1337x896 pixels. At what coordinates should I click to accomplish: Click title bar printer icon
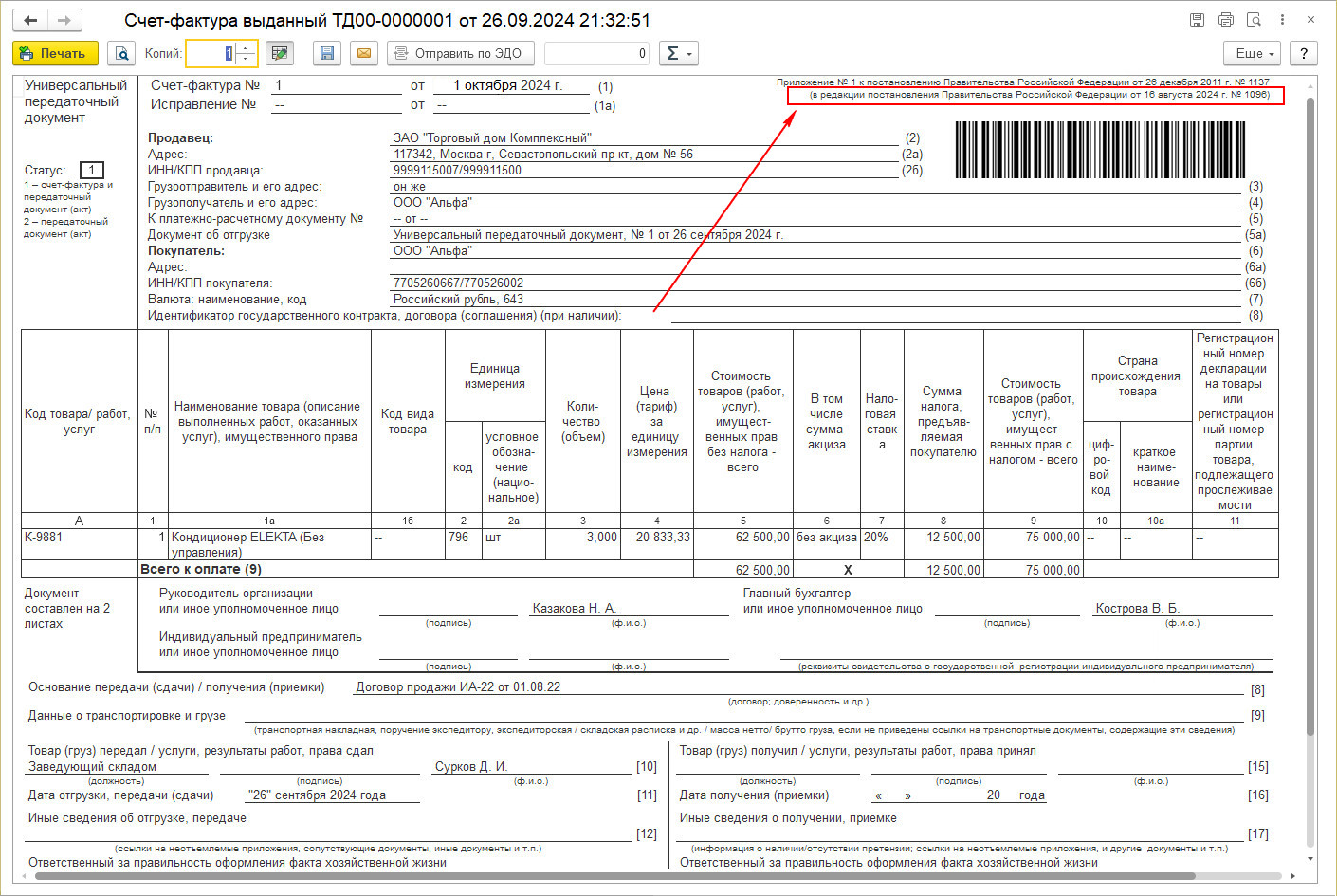[x=1225, y=20]
